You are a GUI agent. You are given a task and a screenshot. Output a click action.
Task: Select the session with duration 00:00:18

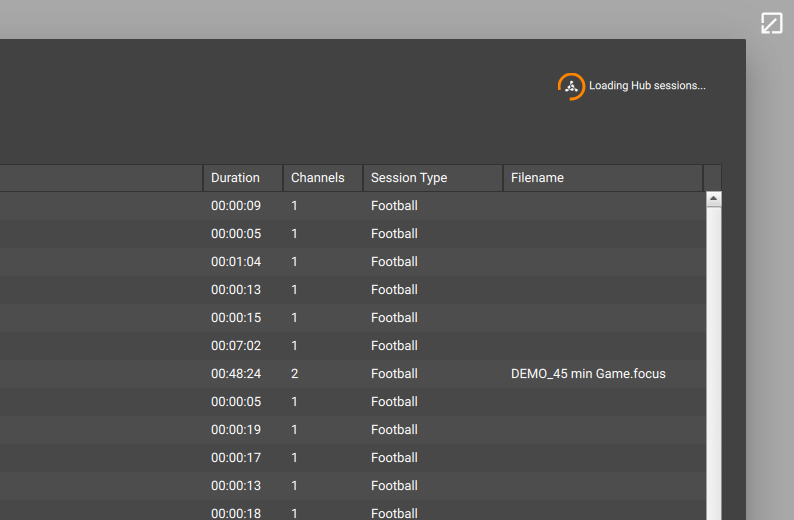(352, 511)
